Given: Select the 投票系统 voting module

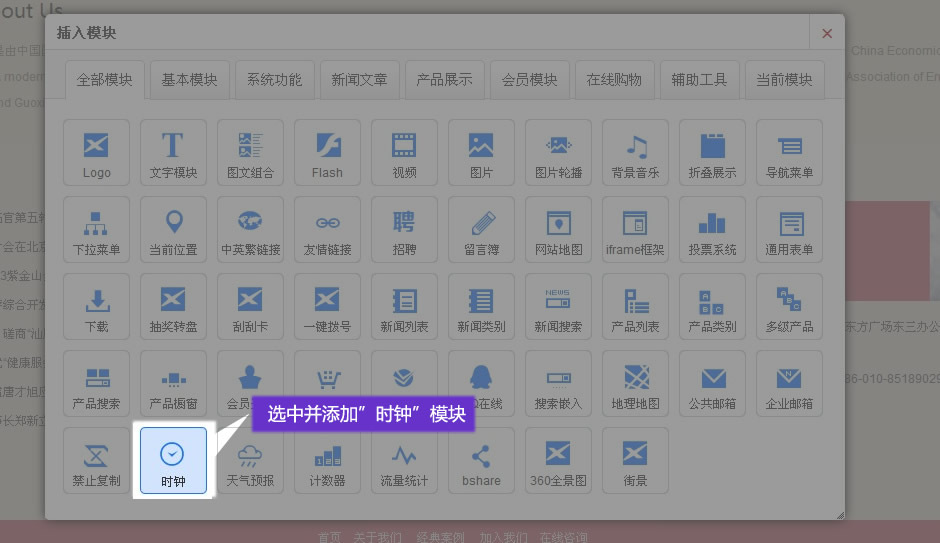Looking at the screenshot, I should (712, 229).
